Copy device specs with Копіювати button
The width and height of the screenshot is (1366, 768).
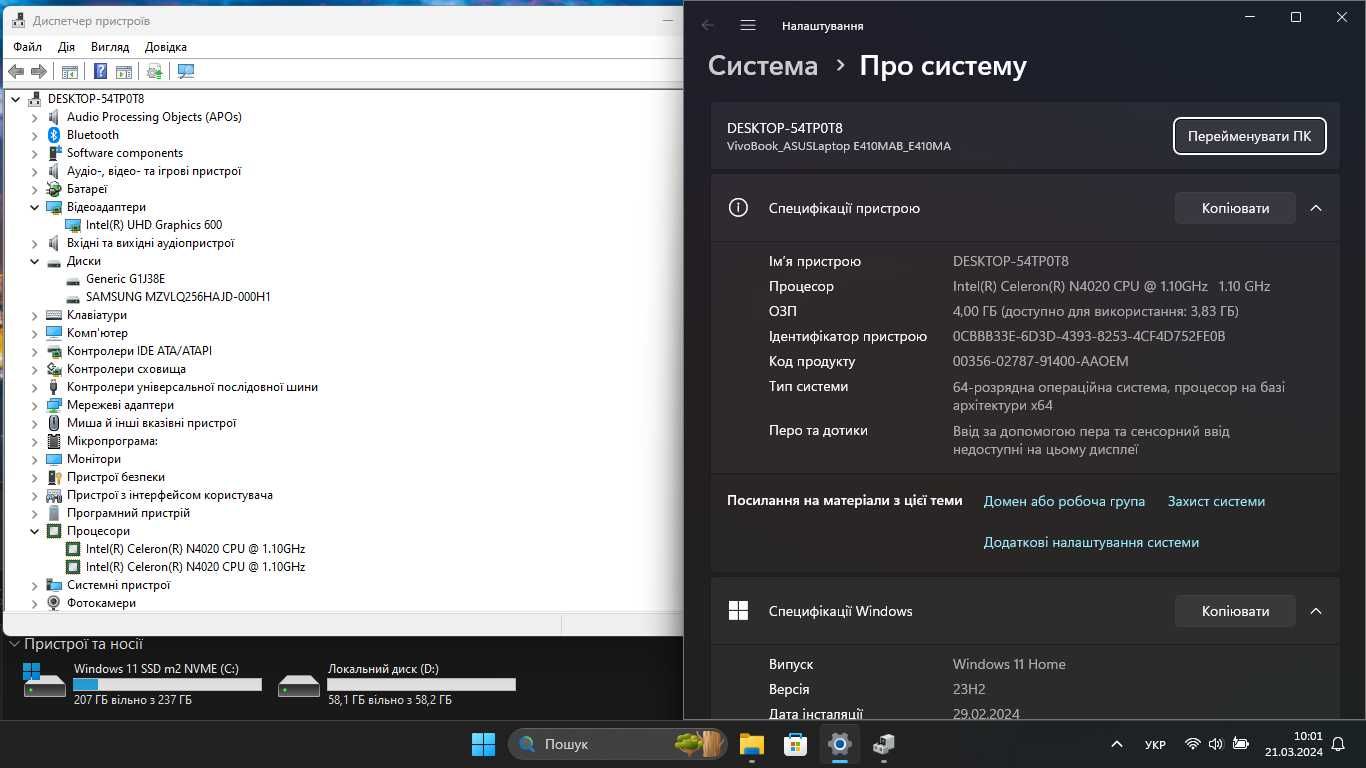(x=1235, y=208)
